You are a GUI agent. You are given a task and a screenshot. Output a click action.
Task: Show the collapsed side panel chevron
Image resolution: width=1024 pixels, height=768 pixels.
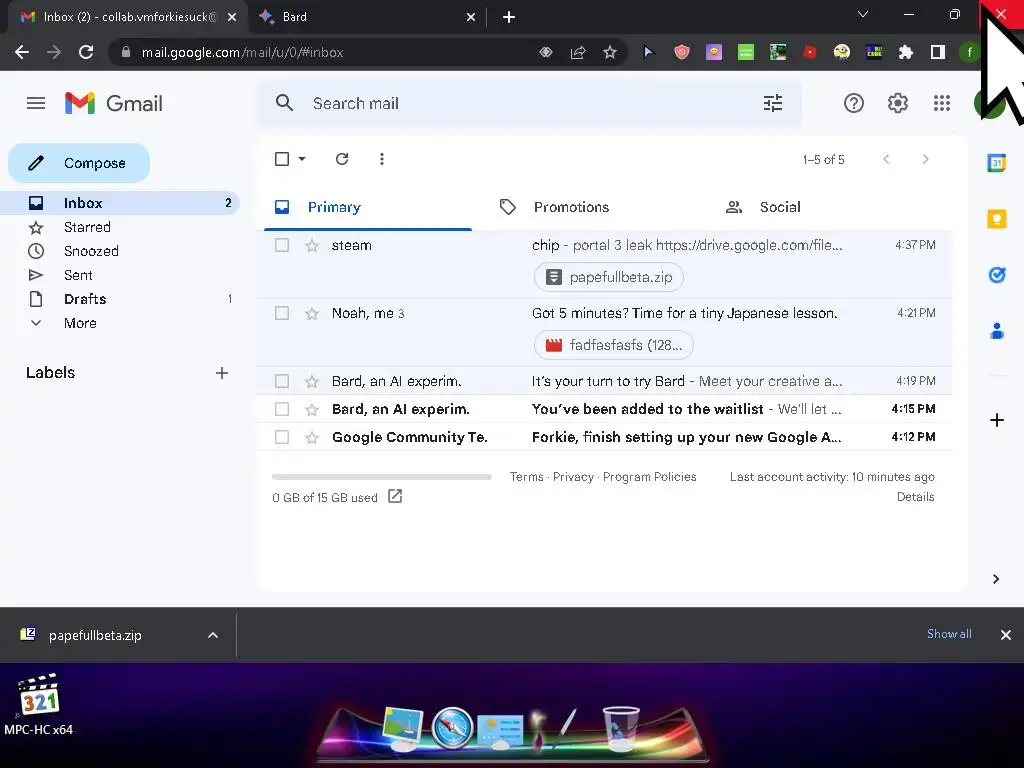996,579
